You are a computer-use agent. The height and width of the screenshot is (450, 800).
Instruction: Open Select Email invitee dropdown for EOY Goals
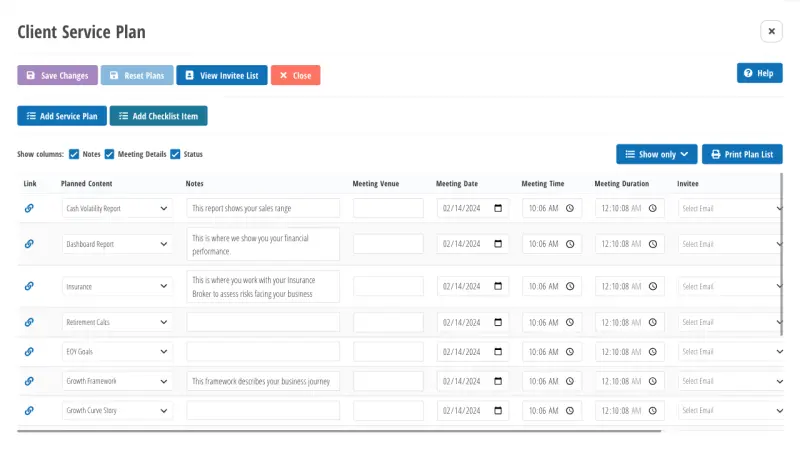tap(731, 352)
